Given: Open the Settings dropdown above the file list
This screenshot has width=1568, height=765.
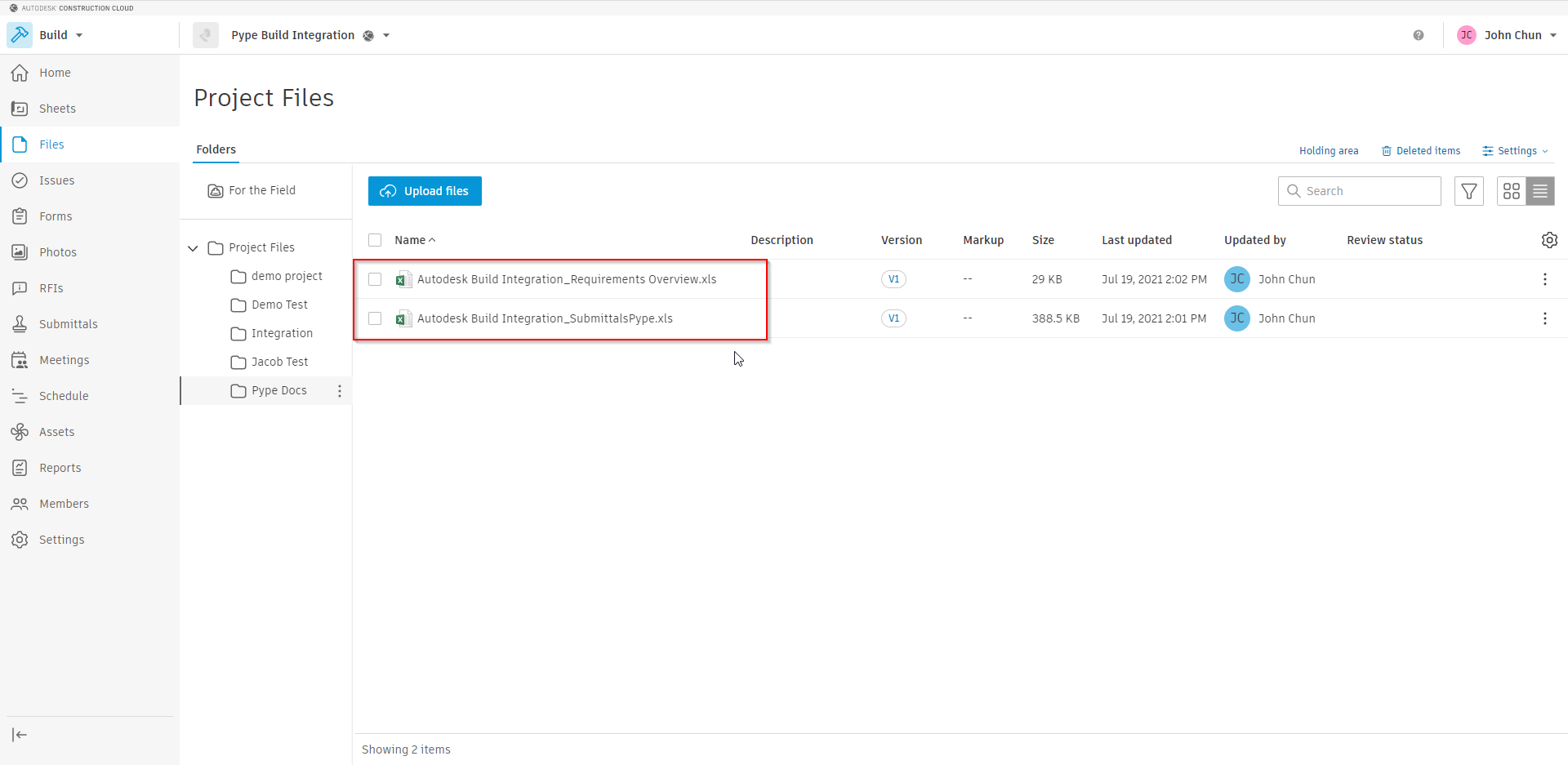Looking at the screenshot, I should pyautogui.click(x=1516, y=151).
